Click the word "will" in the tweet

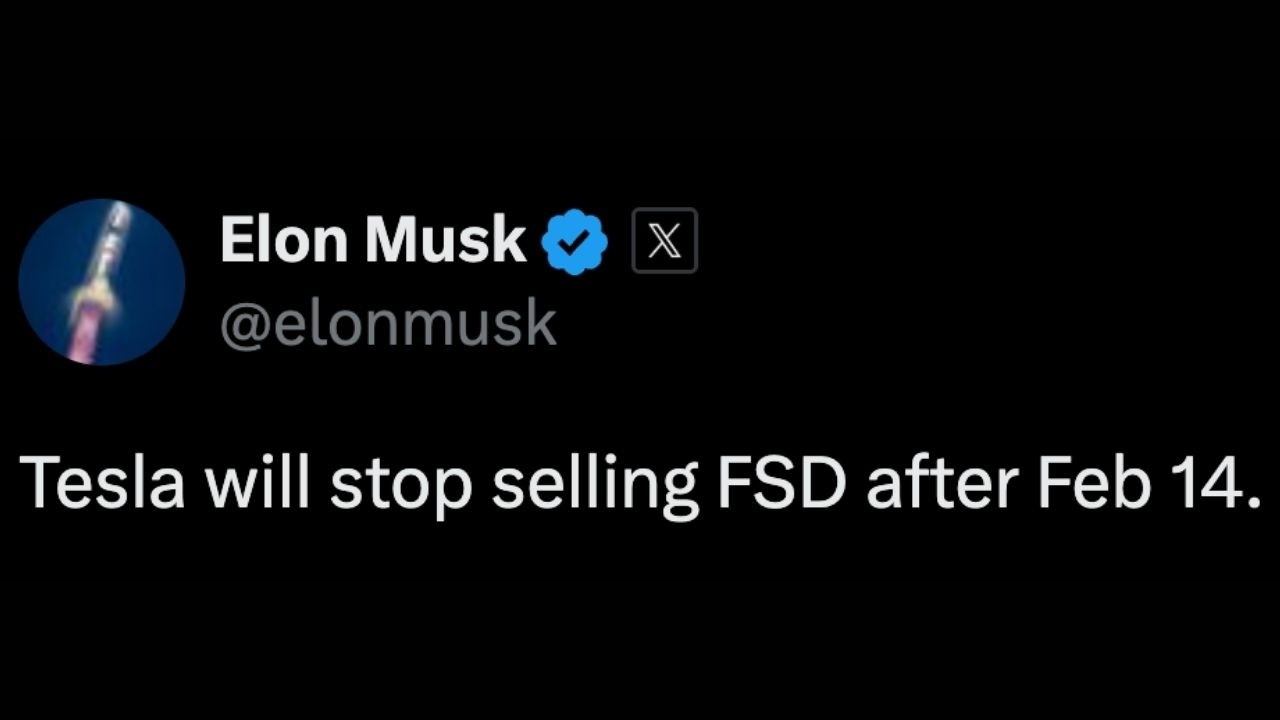(257, 483)
